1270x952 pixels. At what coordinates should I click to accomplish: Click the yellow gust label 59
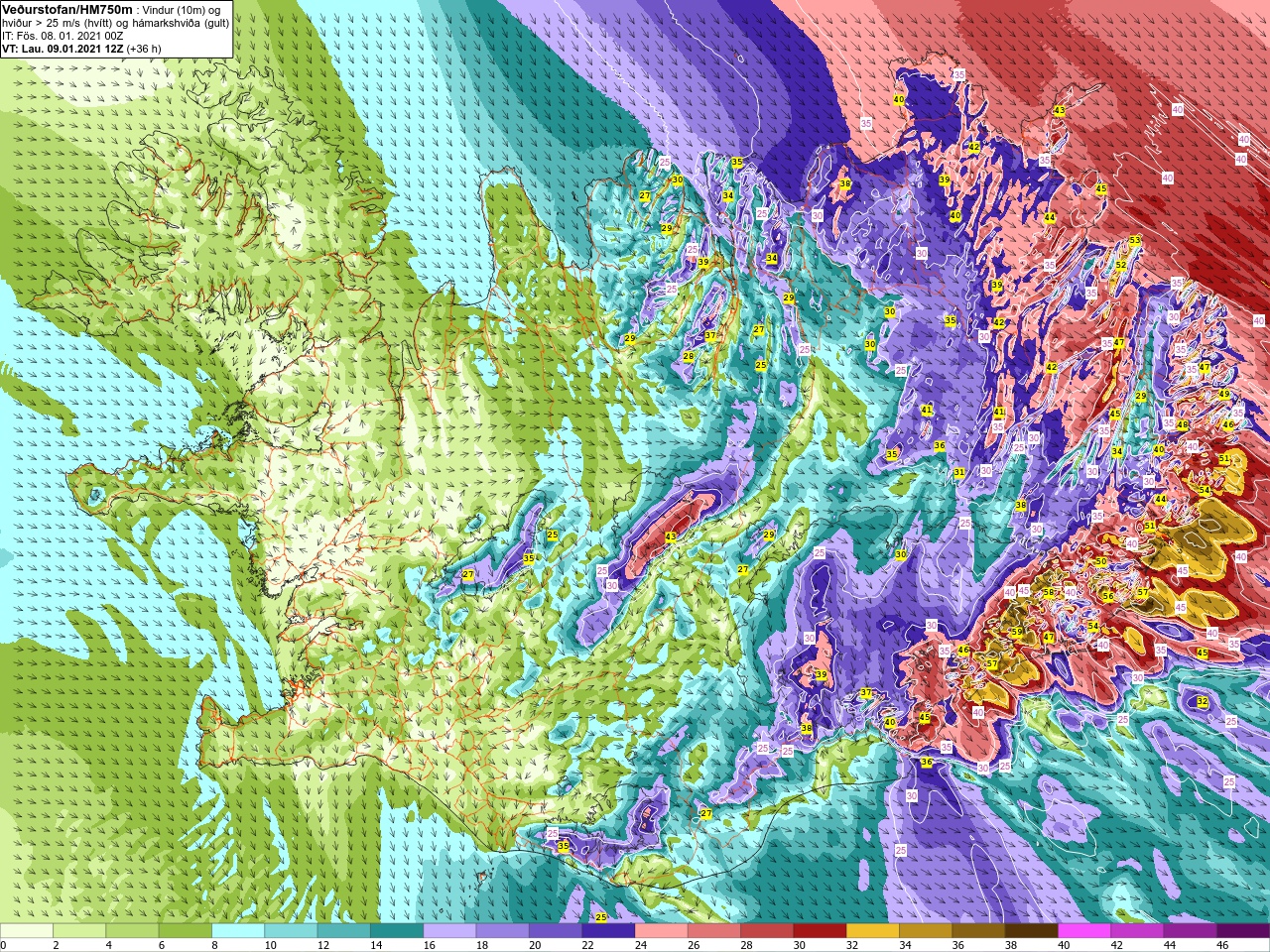click(x=1016, y=632)
